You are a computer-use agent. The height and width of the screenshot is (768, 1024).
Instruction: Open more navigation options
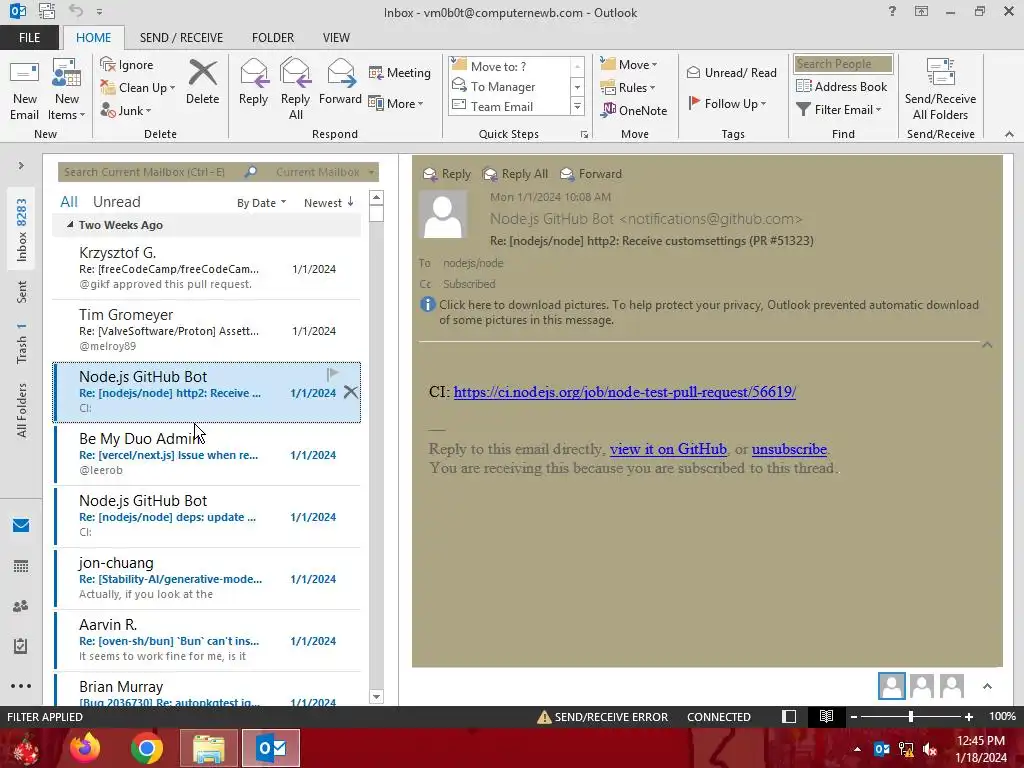[21, 686]
